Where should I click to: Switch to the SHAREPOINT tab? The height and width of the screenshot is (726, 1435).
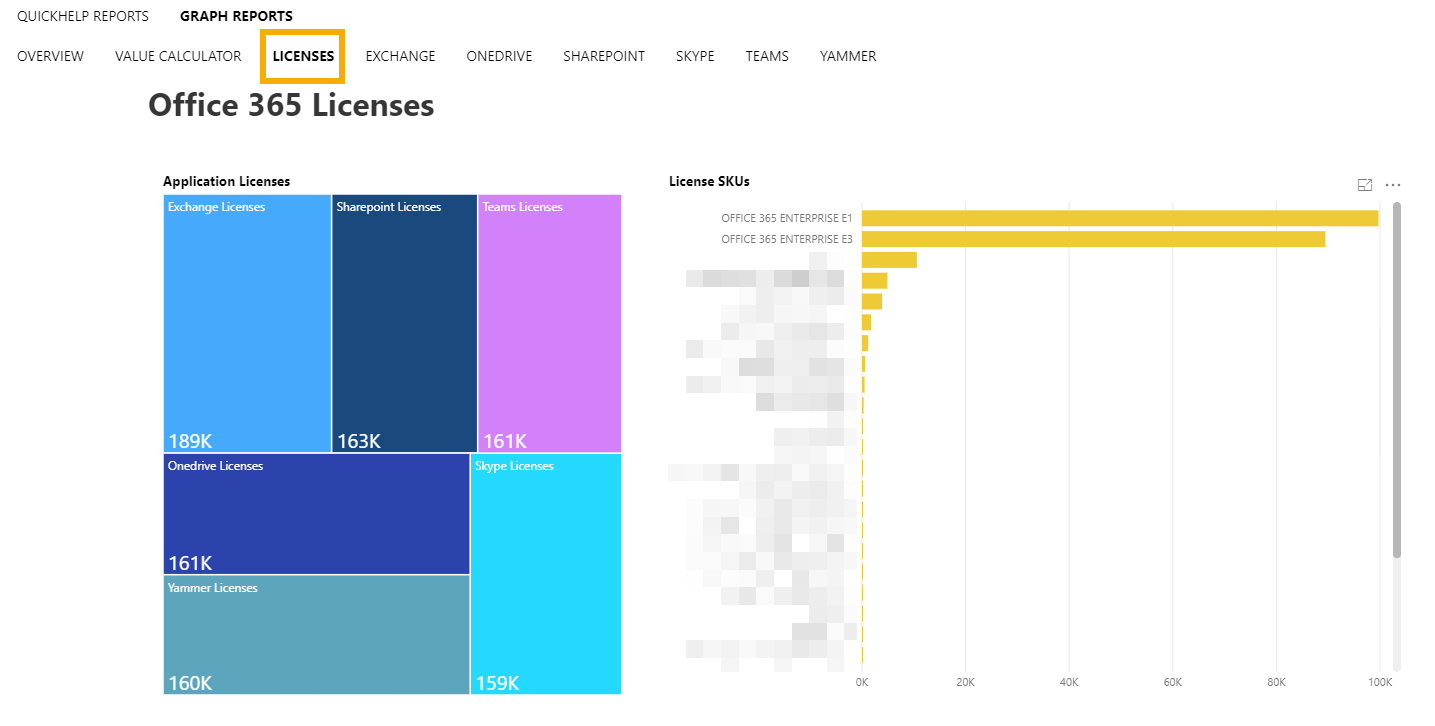coord(603,56)
